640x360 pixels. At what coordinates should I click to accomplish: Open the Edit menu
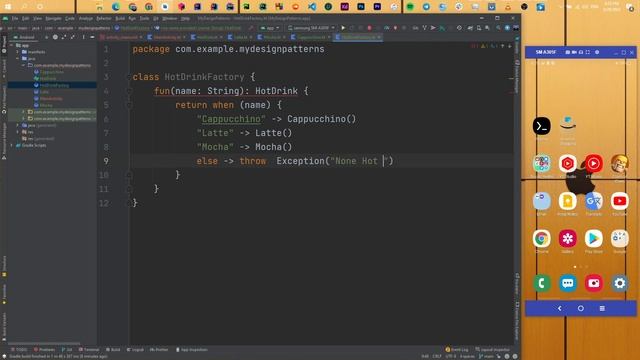tap(25, 18)
